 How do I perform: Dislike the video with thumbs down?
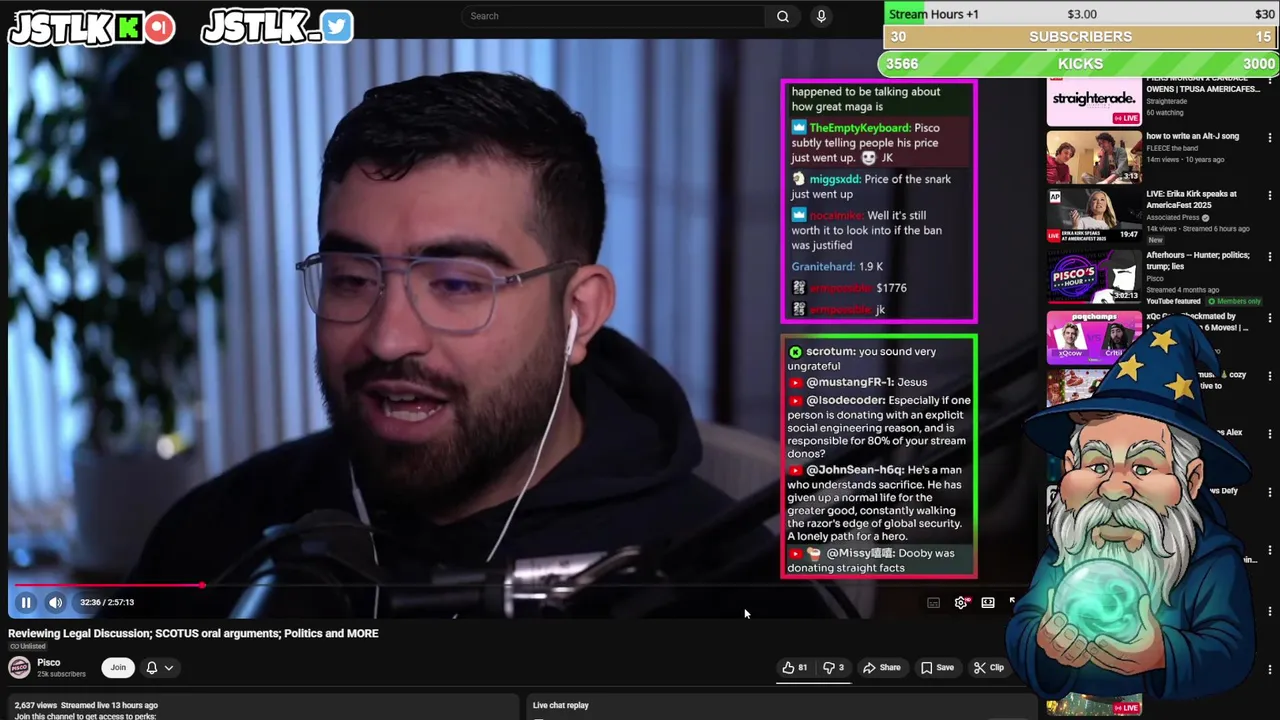[x=833, y=667]
